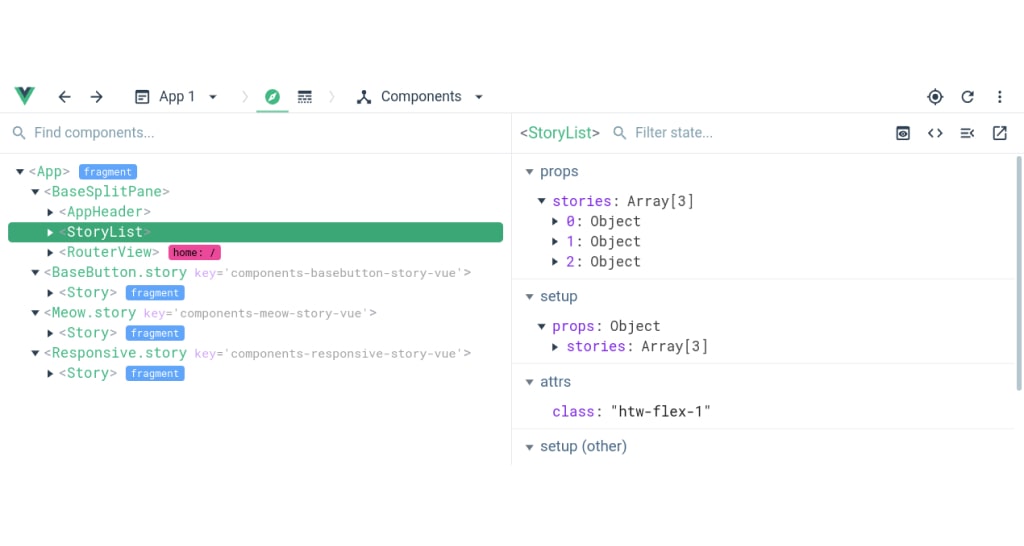Expand stories Array[3] under setup

(555, 347)
